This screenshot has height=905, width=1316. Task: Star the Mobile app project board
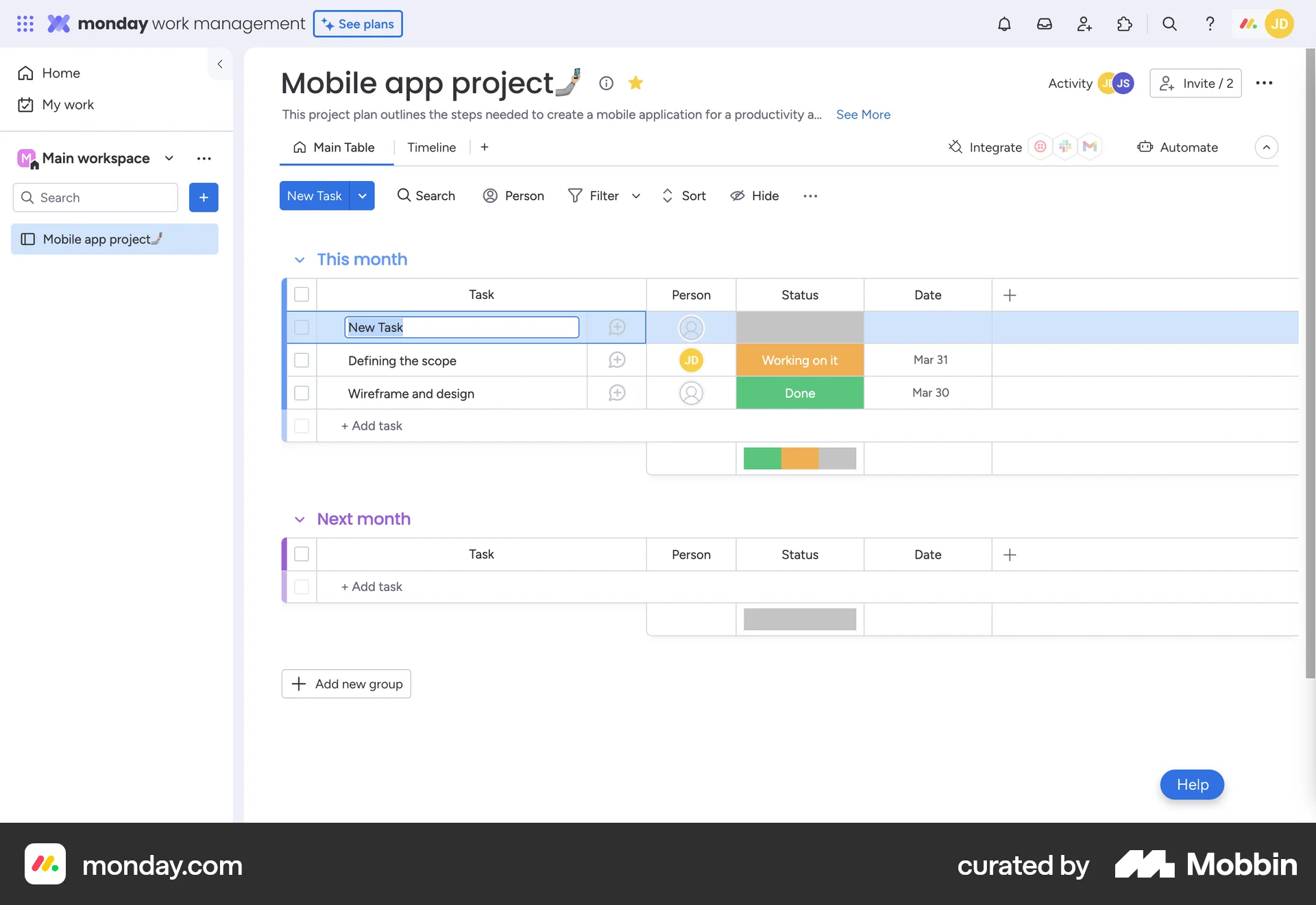[636, 83]
